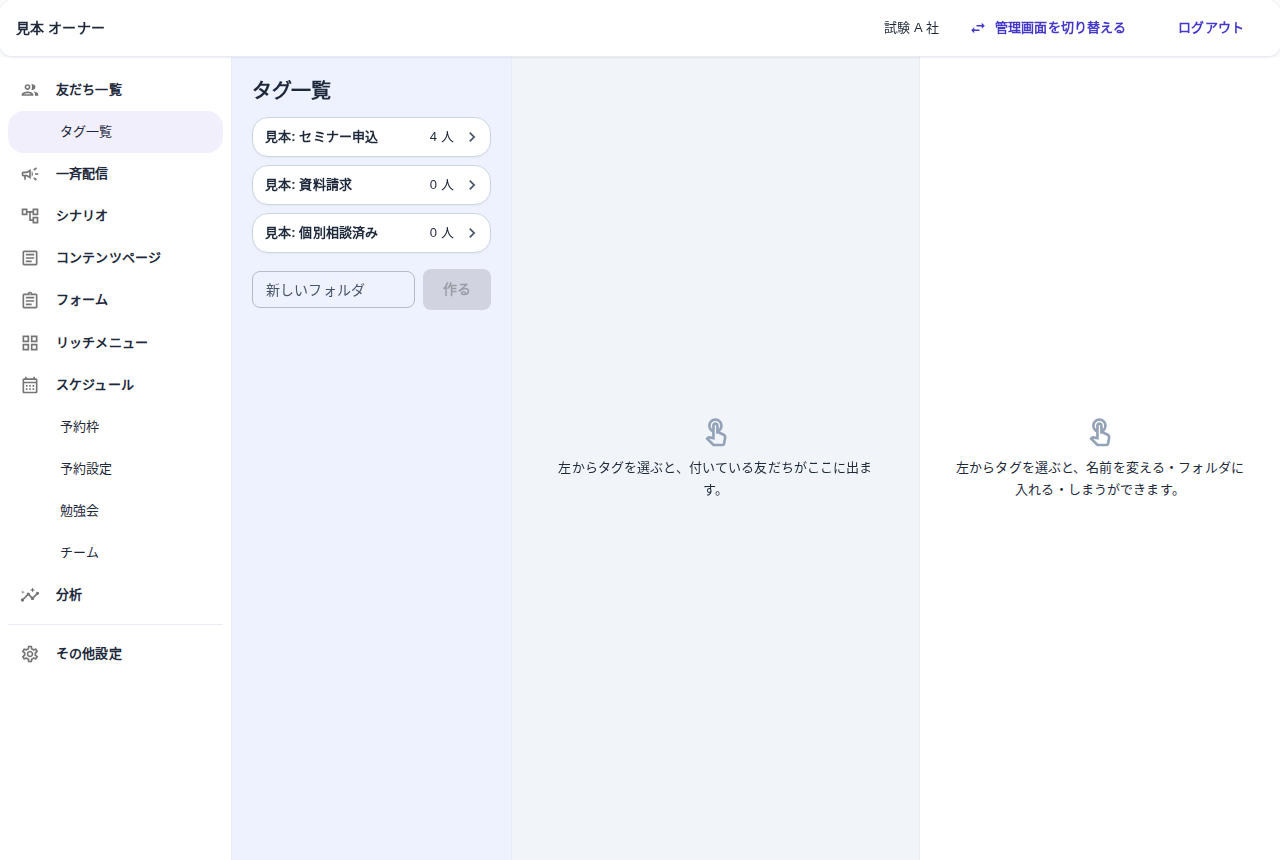Click the megaphone icon for 一斉配信
The height and width of the screenshot is (860, 1280).
pyautogui.click(x=30, y=174)
